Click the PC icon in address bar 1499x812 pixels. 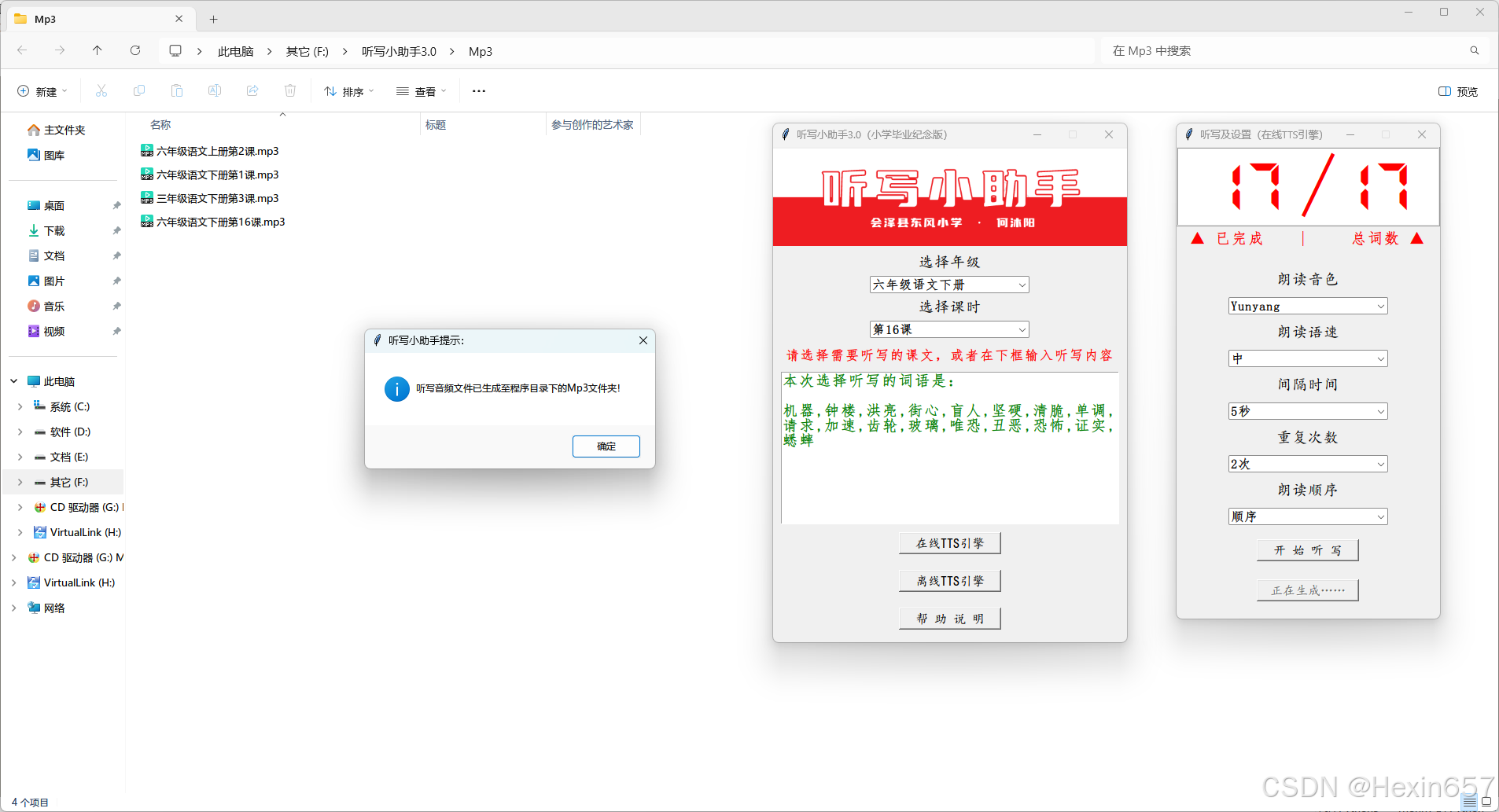pyautogui.click(x=175, y=50)
